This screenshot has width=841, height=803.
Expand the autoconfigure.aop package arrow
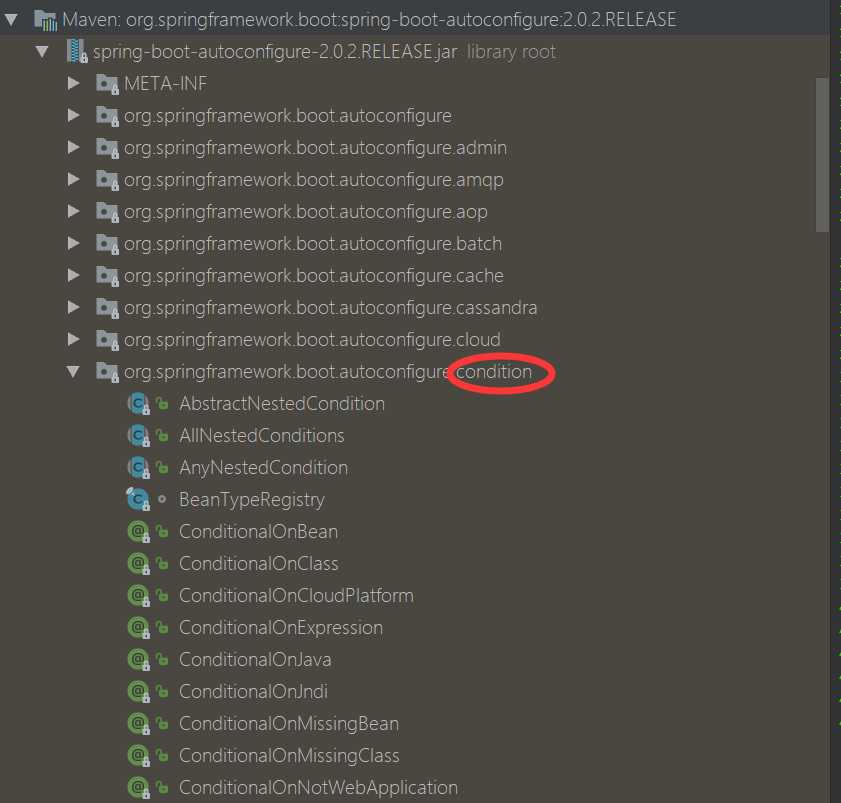pos(73,211)
